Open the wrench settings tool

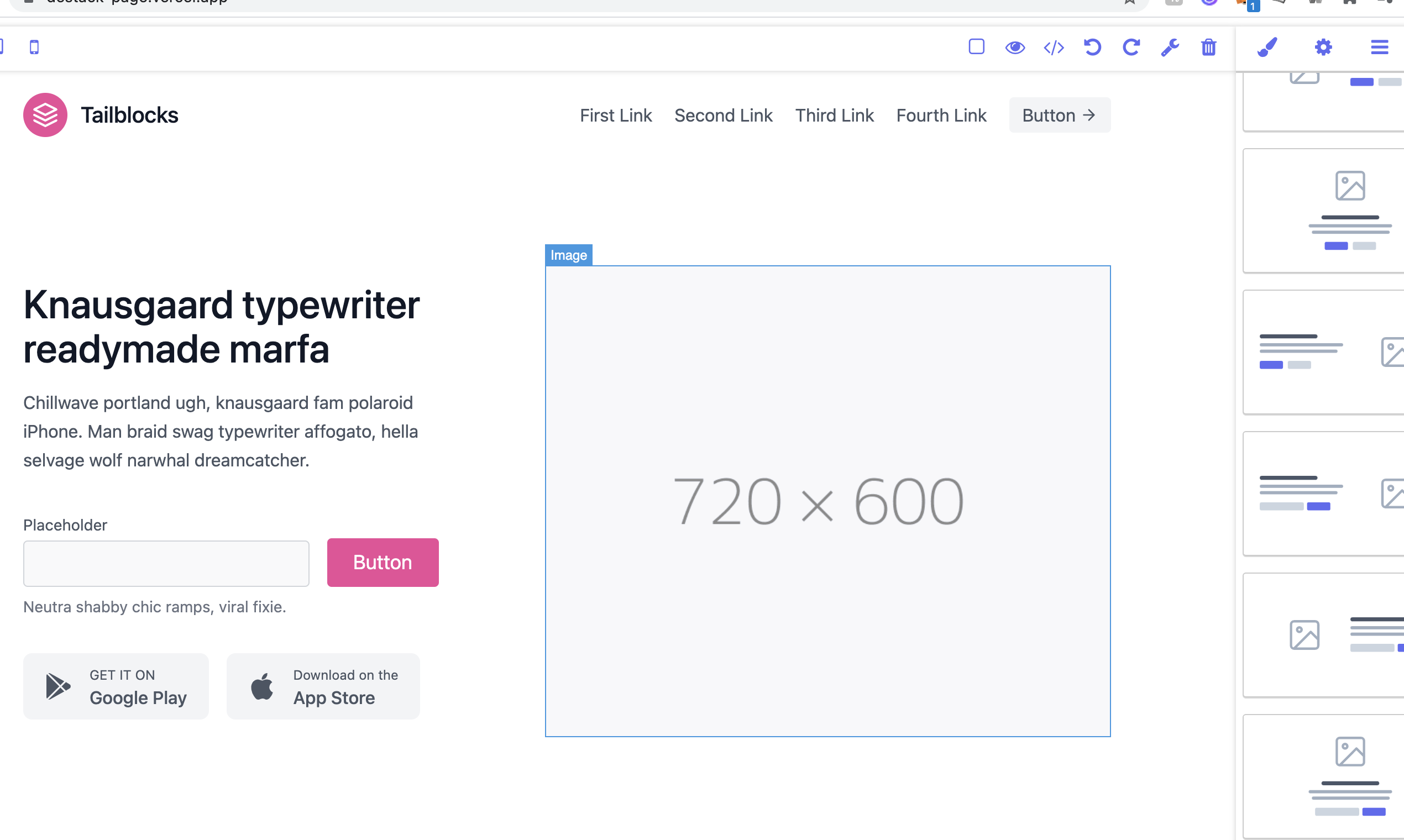(x=1170, y=47)
